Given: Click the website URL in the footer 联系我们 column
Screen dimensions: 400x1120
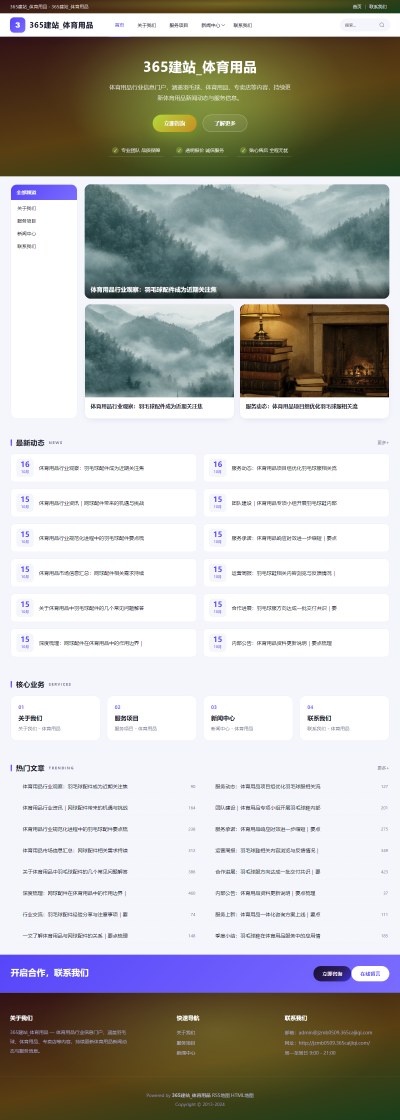Looking at the screenshot, I should click(x=334, y=1043).
